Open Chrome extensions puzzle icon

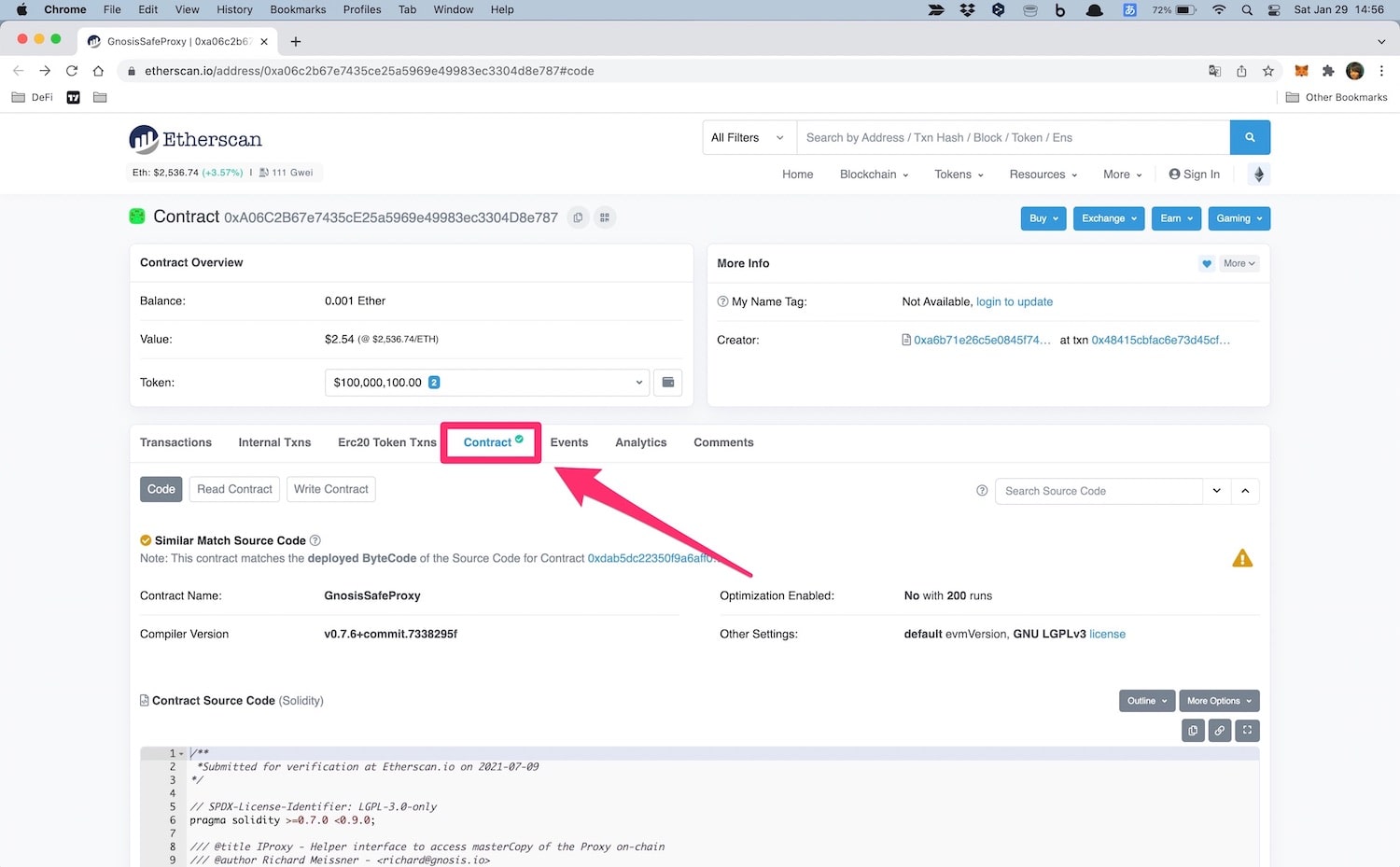click(x=1328, y=71)
